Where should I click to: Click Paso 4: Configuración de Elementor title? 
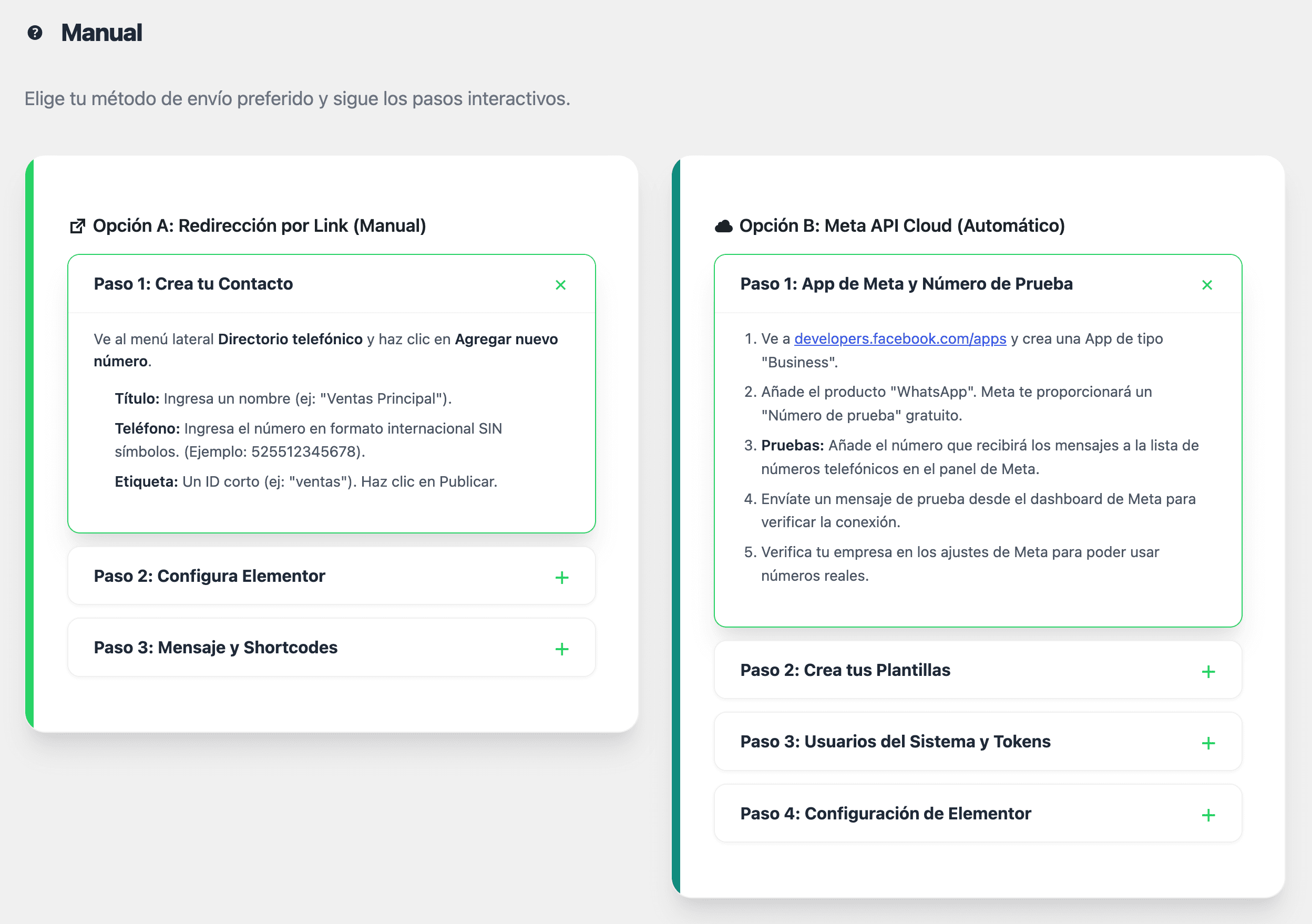click(885, 813)
